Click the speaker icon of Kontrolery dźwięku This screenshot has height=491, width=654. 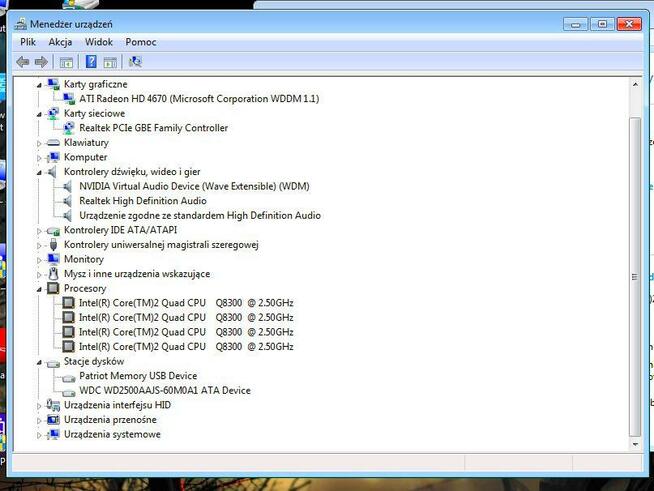coord(53,172)
